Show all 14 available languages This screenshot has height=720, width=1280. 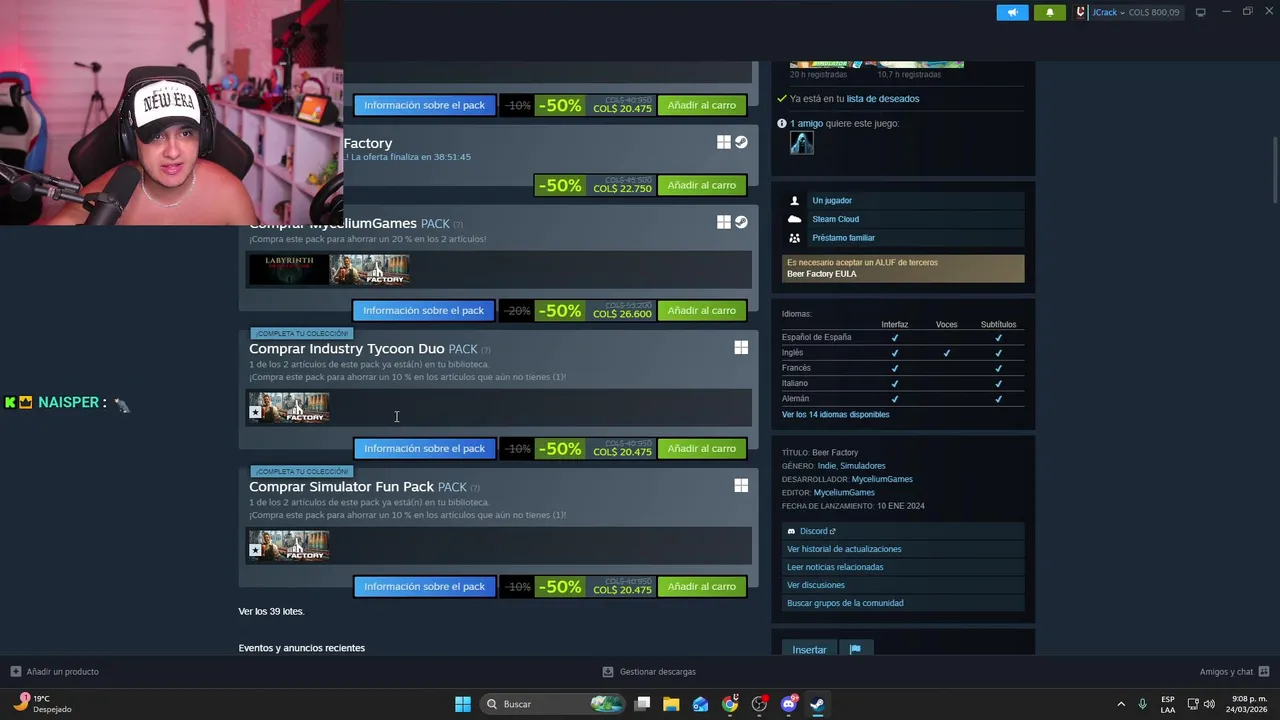(x=835, y=414)
